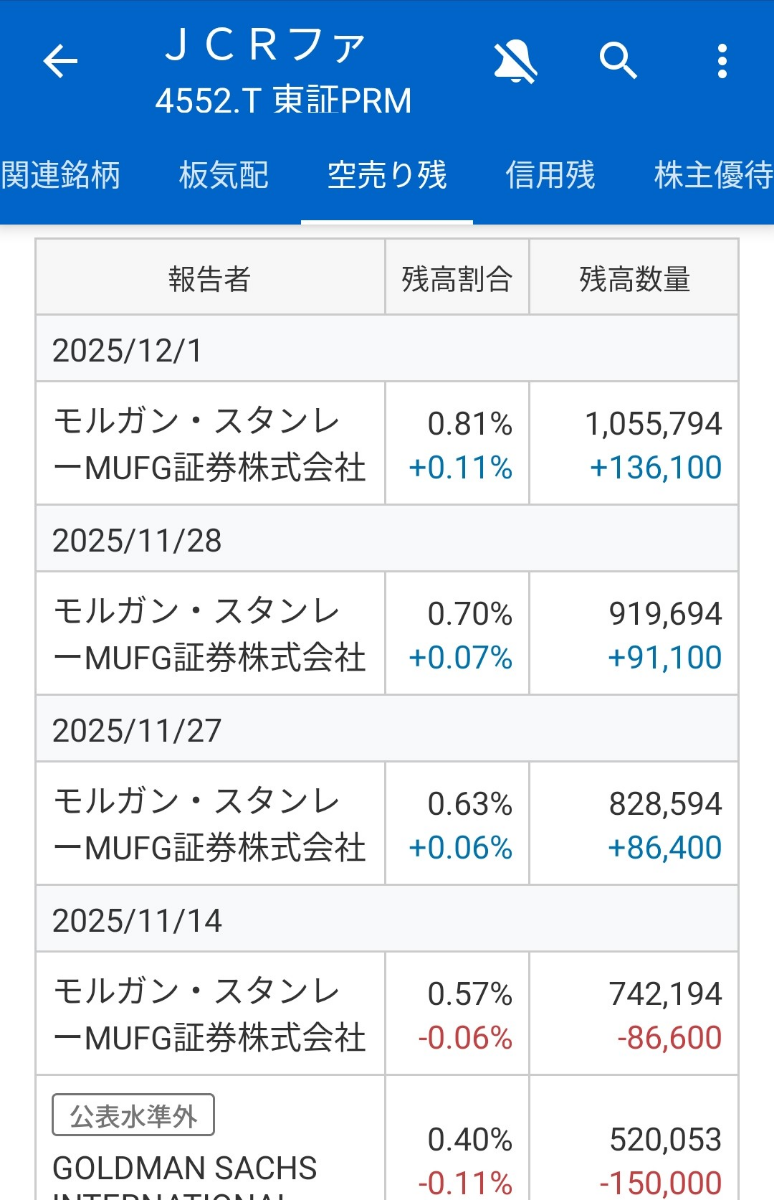
Task: Open the GOLDMAN SACHS INTERNATIONAL reporter entry
Action: click(x=185, y=1170)
